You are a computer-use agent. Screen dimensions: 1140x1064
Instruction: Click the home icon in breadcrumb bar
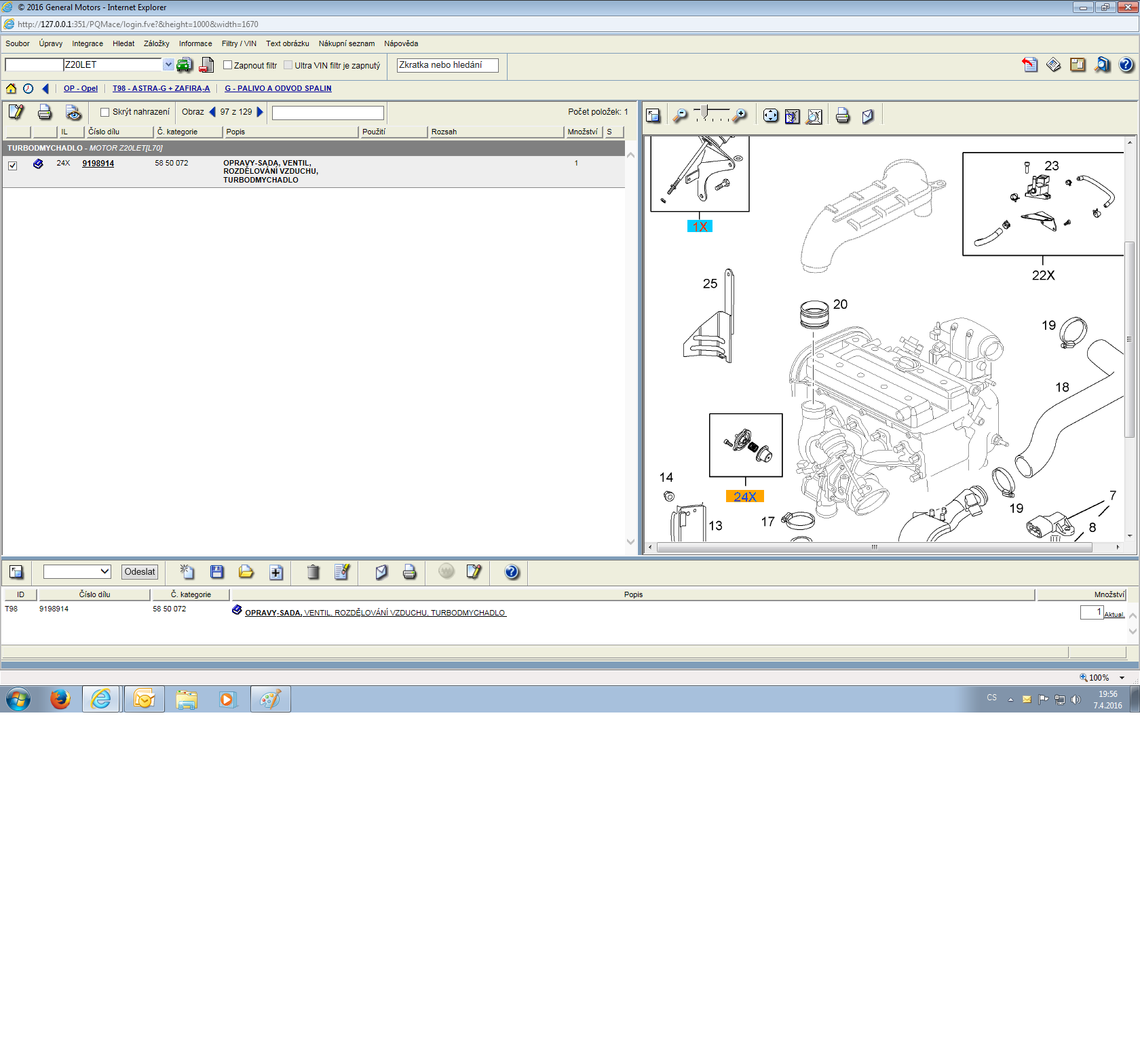[11, 88]
